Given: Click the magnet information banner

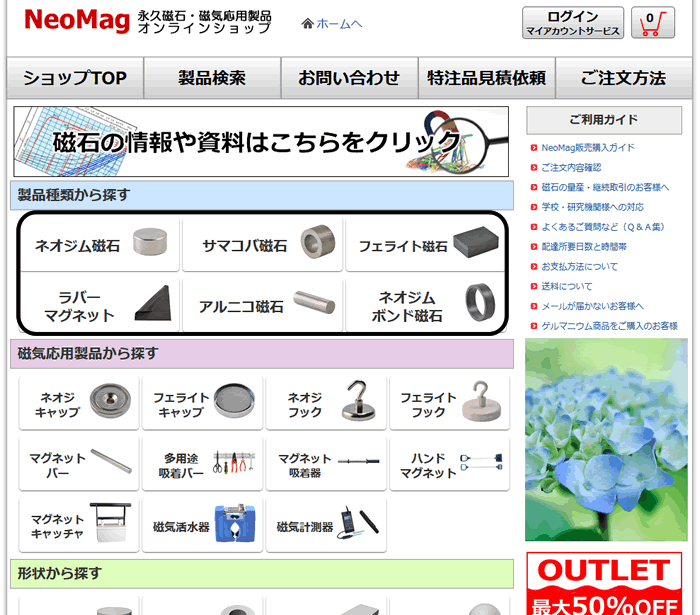Looking at the screenshot, I should pyautogui.click(x=261, y=141).
